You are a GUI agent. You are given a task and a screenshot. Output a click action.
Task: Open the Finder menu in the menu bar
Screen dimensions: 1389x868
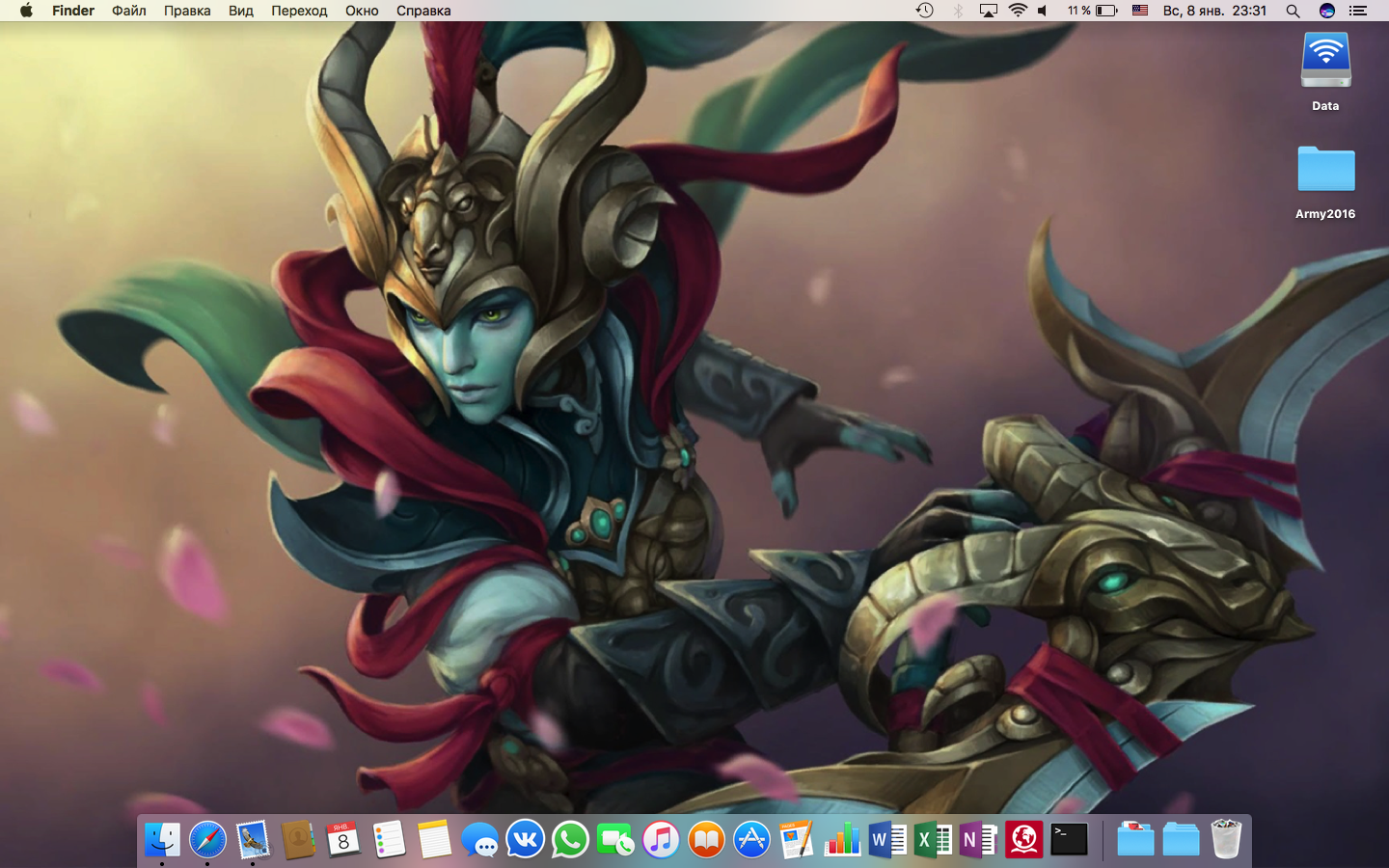tap(73, 11)
